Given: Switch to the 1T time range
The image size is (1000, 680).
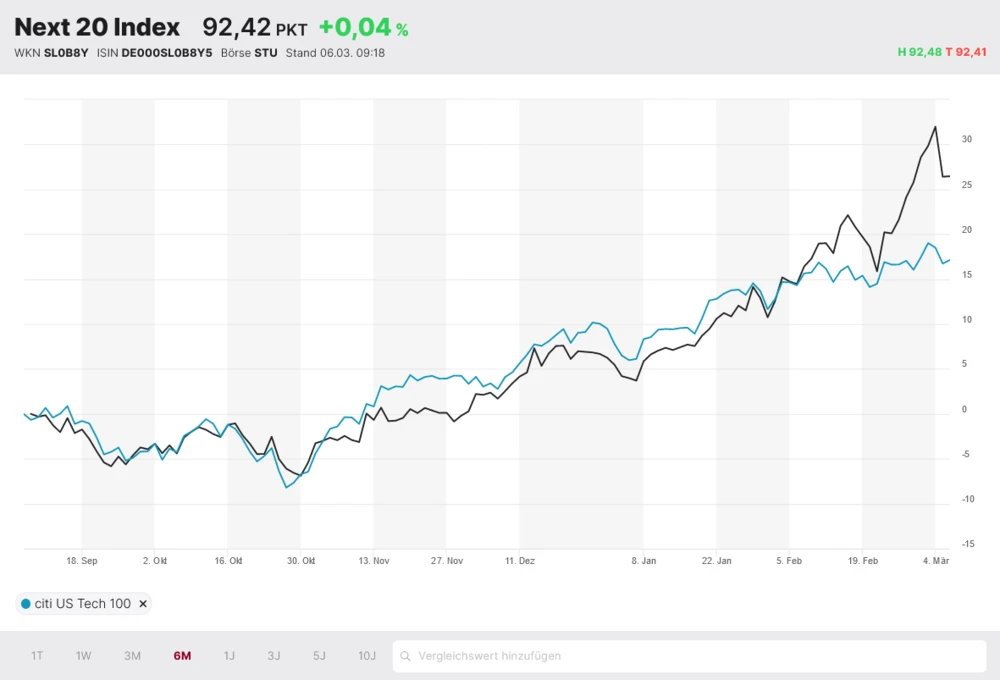Looking at the screenshot, I should pyautogui.click(x=37, y=656).
